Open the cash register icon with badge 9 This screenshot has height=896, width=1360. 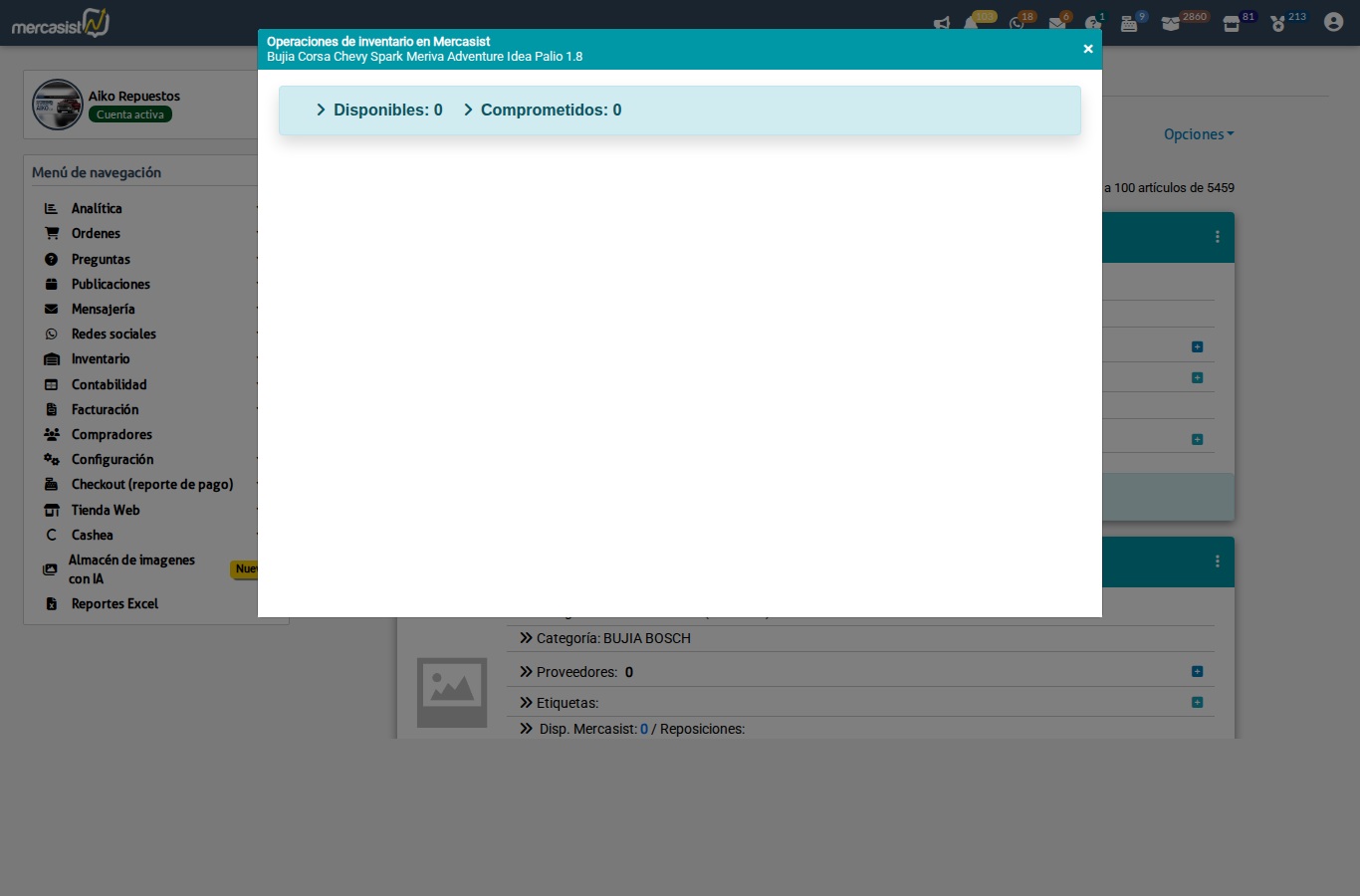(x=1129, y=24)
